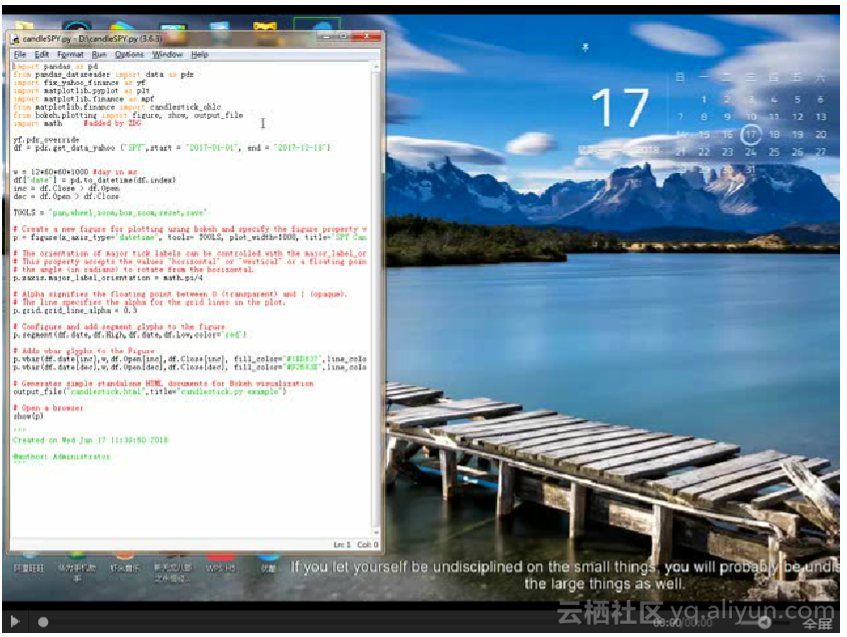Screen dimensions: 847x637
Task: Play the video with the play button
Action: tap(15, 621)
